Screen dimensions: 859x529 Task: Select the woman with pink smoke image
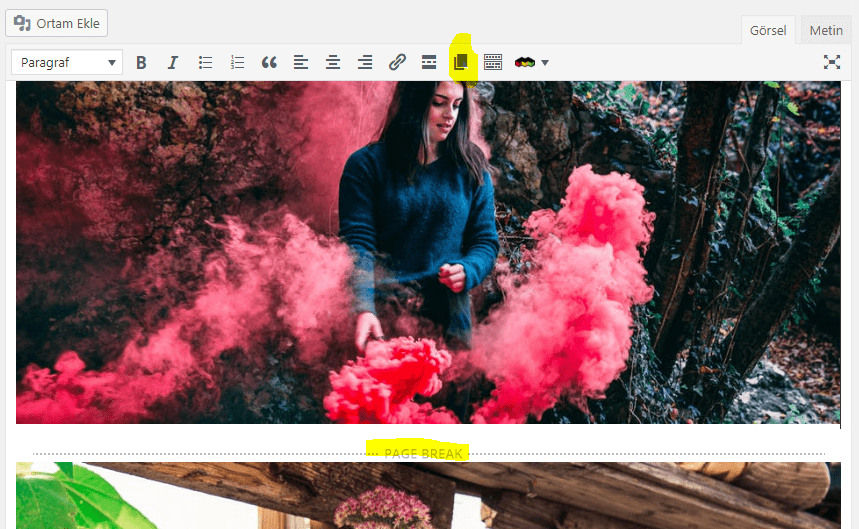[428, 252]
